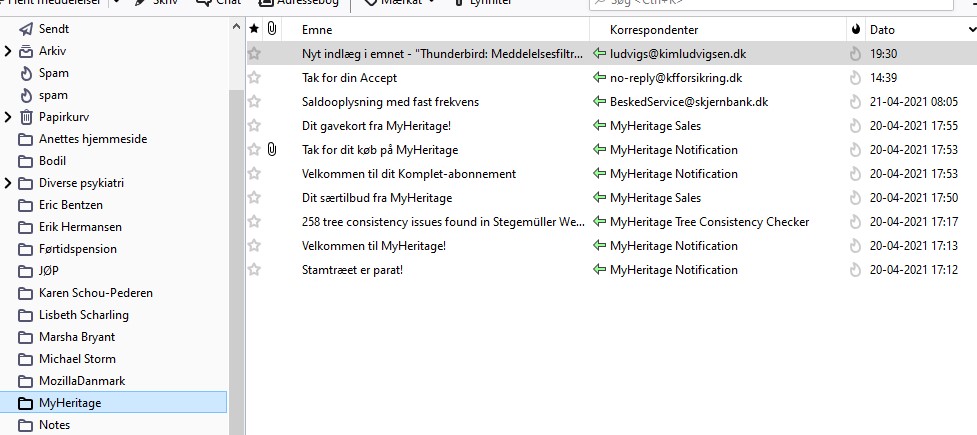Star the 'Dit gavekort fra MyHeritage!' message
The width and height of the screenshot is (977, 435).
coord(254,126)
